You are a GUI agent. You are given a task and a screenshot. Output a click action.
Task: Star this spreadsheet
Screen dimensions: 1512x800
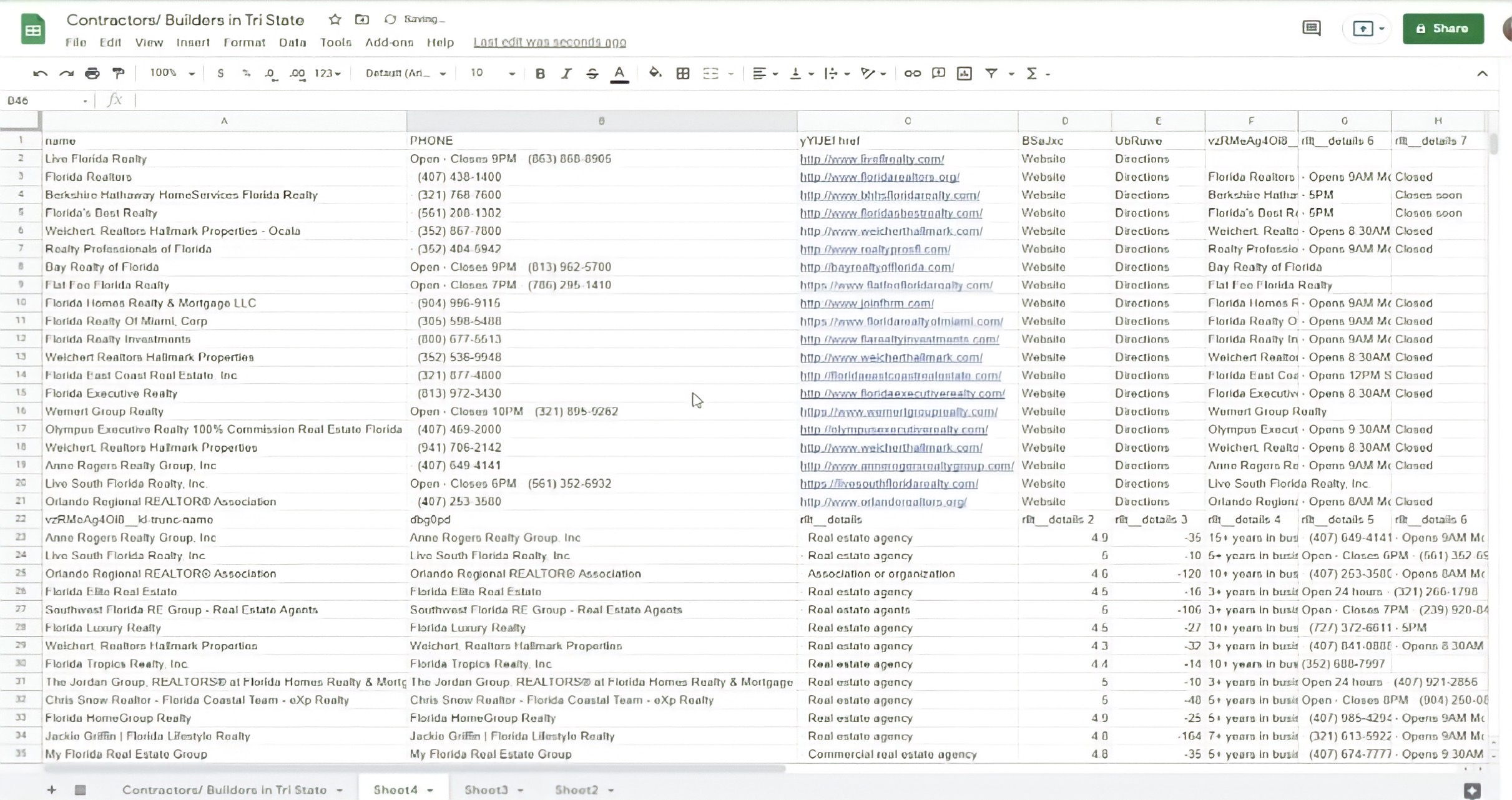coord(335,19)
